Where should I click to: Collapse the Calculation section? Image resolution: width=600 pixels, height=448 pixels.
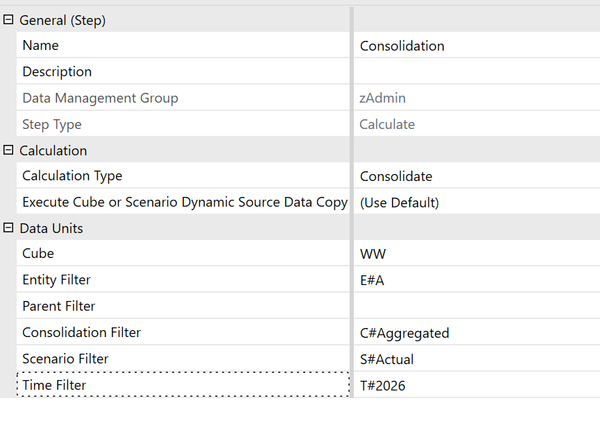[9, 150]
